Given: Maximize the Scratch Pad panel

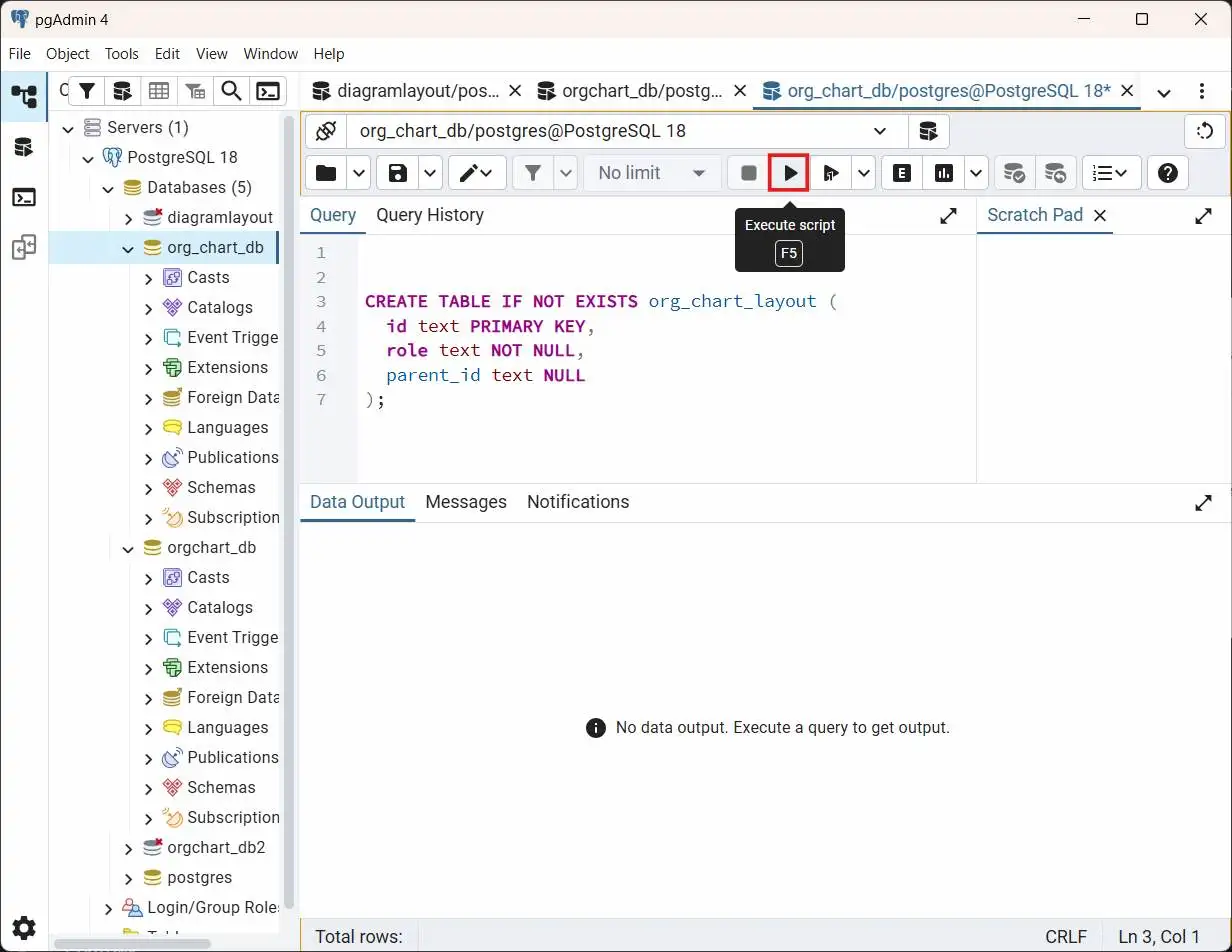Looking at the screenshot, I should (1203, 215).
